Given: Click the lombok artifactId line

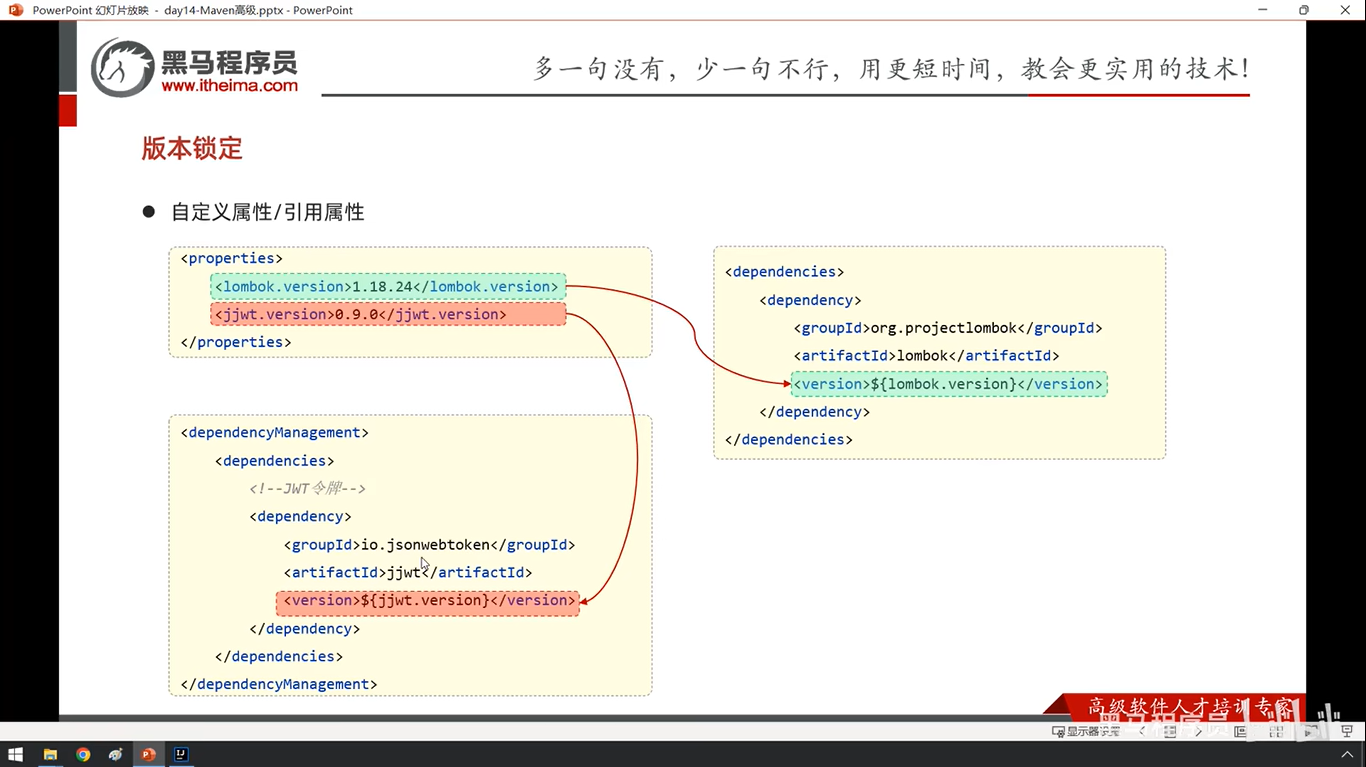Looking at the screenshot, I should (x=927, y=355).
